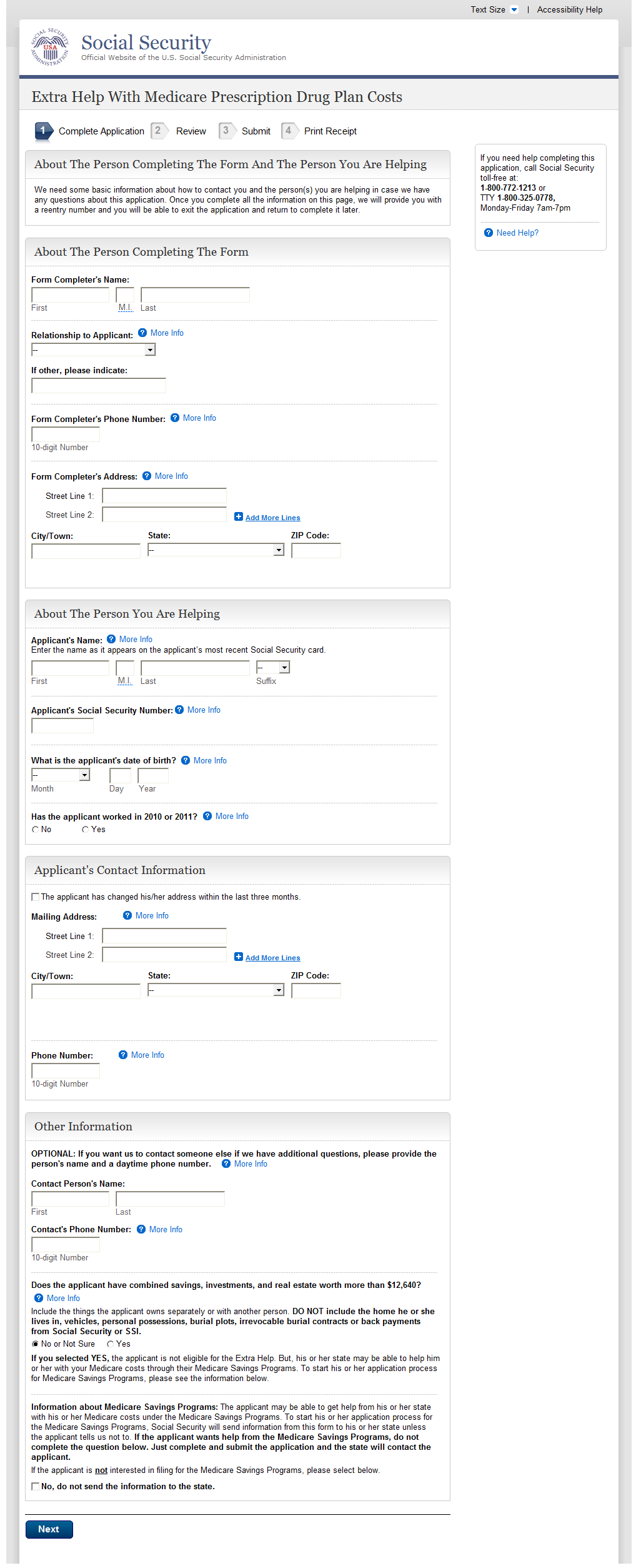The width and height of the screenshot is (636, 1568).
Task: Select Yes for combined savings over $12,640
Action: tap(110, 1344)
